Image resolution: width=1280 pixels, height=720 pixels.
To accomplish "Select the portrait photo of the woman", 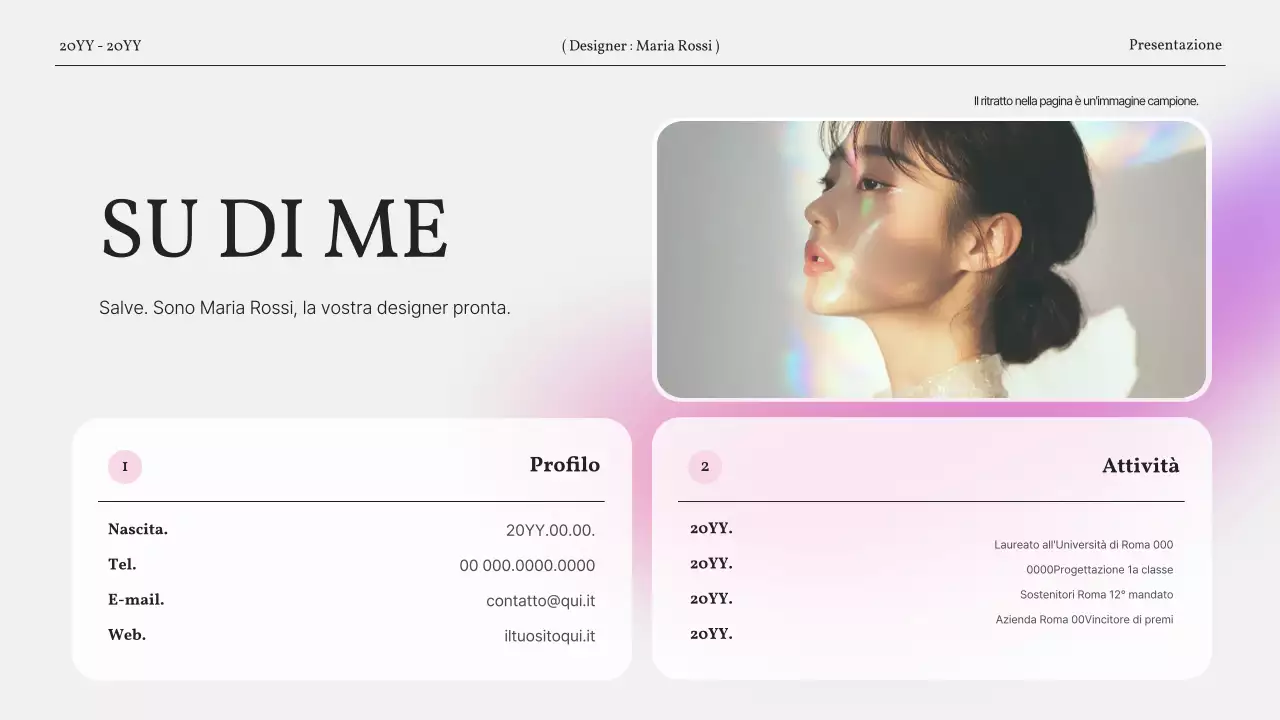I will [x=931, y=260].
